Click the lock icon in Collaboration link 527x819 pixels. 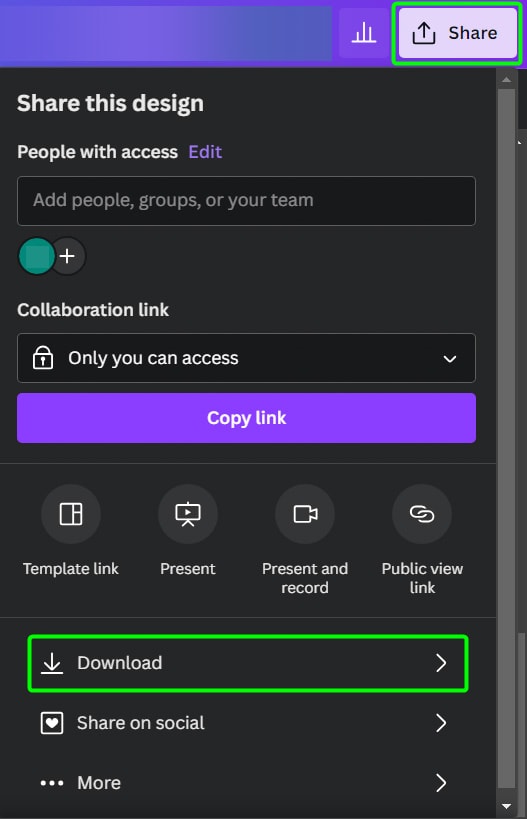(x=43, y=358)
